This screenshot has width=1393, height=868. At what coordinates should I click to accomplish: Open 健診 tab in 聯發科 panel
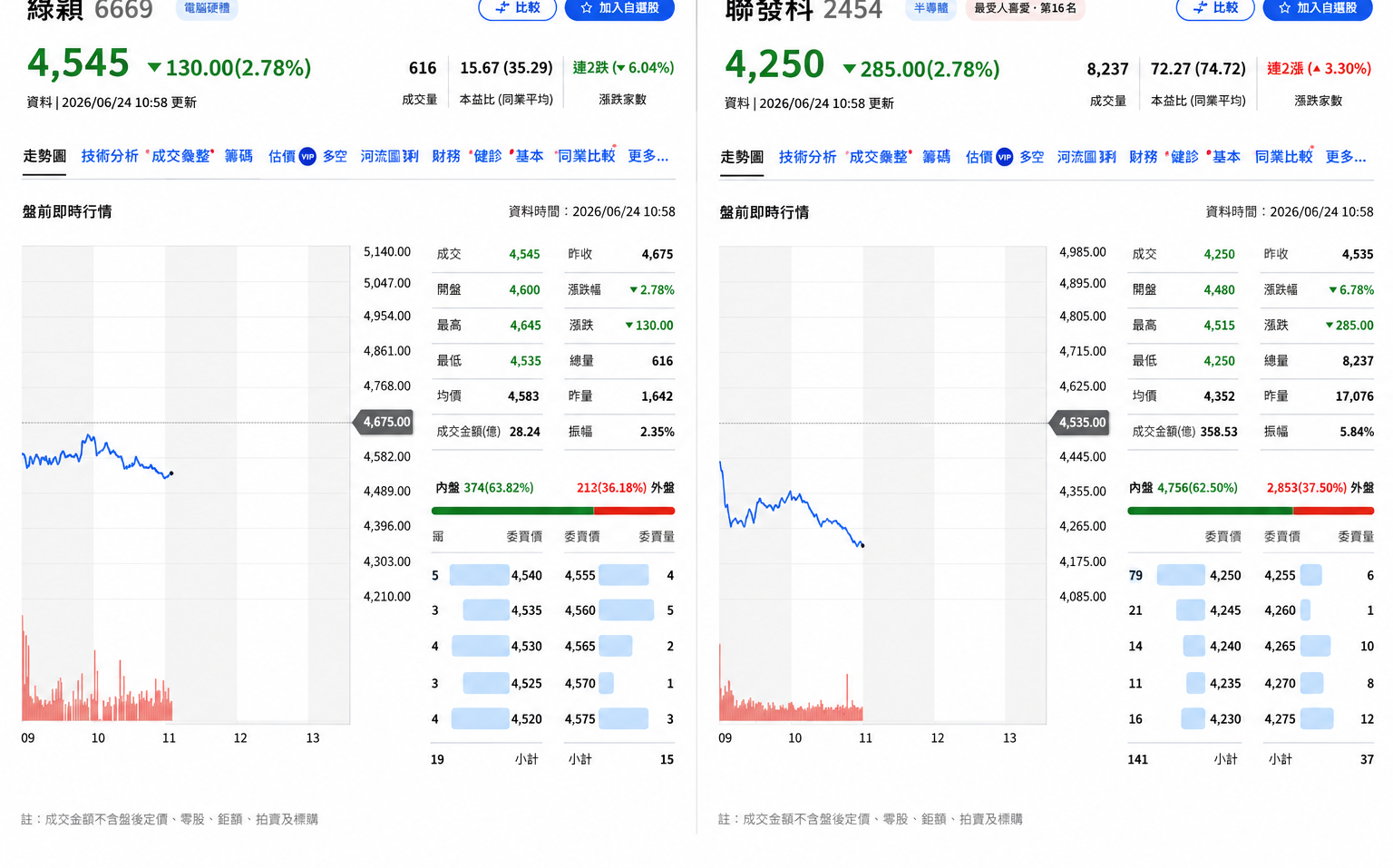click(1185, 157)
